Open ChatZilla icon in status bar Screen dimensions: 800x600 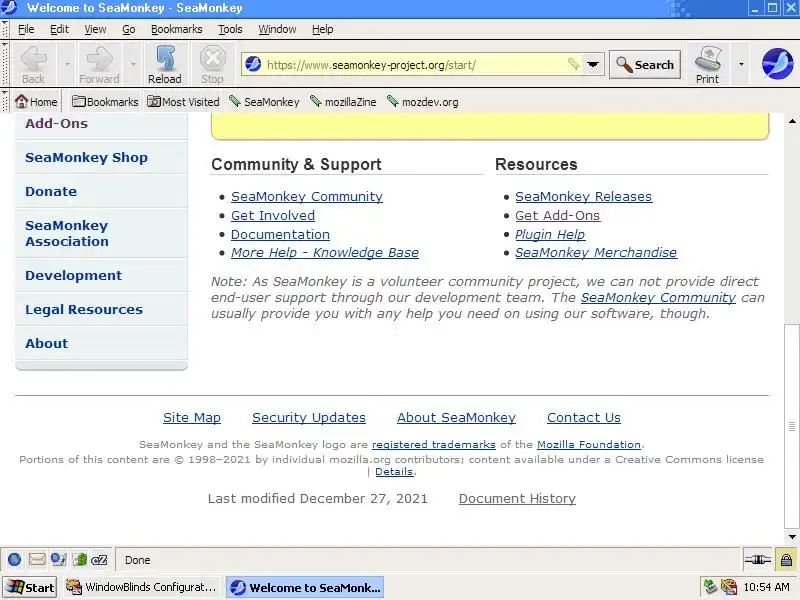[x=99, y=560]
